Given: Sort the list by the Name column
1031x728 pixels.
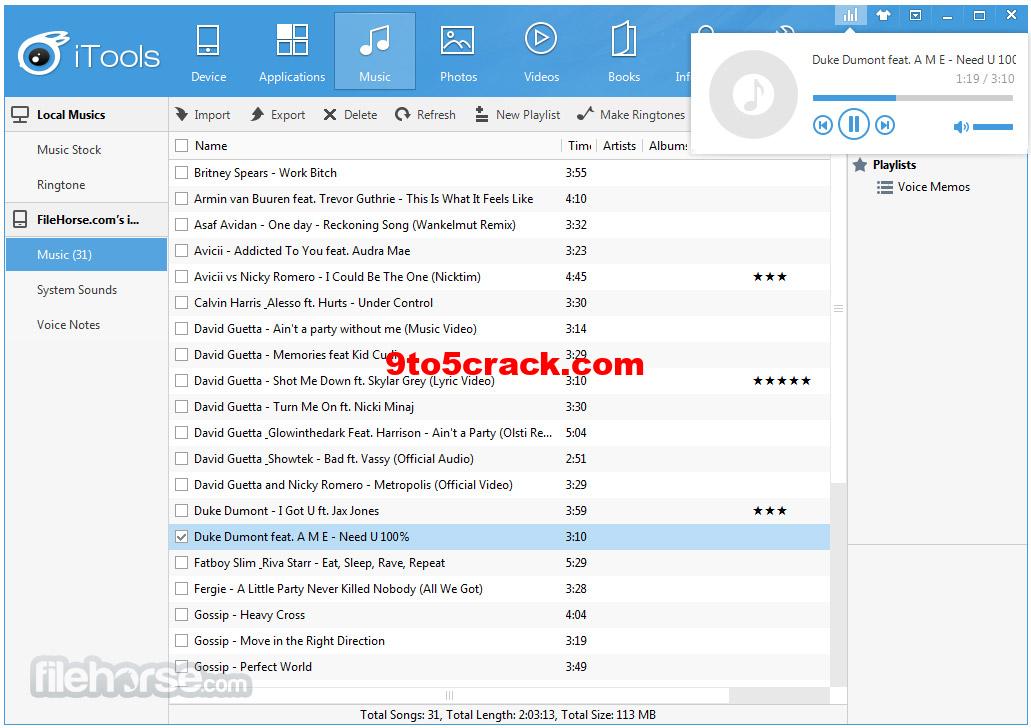Looking at the screenshot, I should (211, 145).
